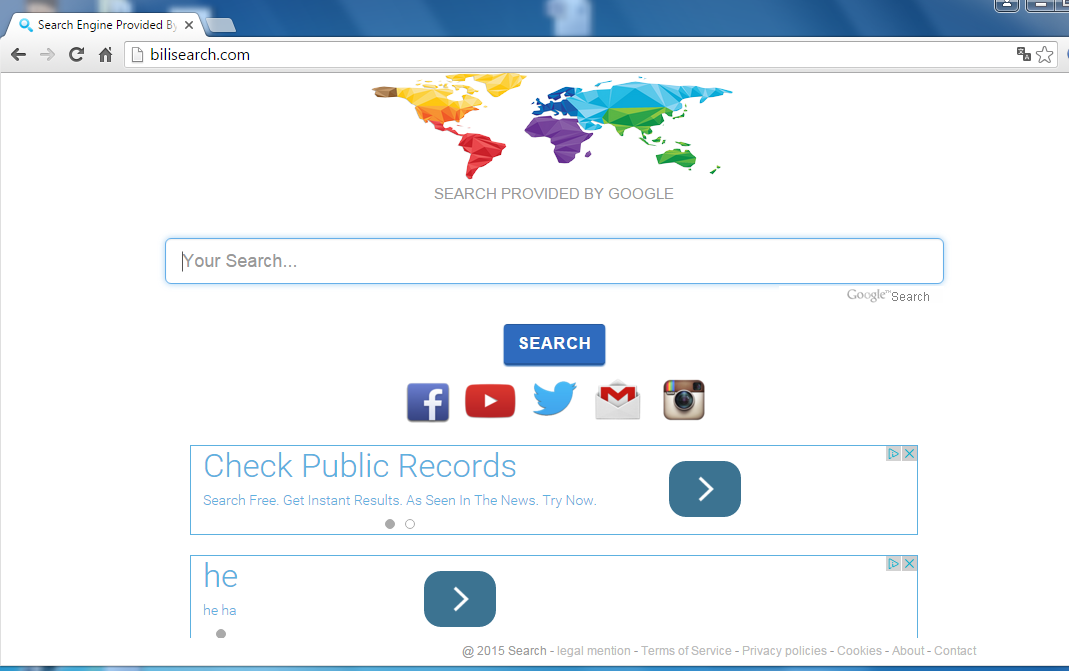1069x671 pixels.
Task: Click the colorful world map logo
Action: [552, 125]
